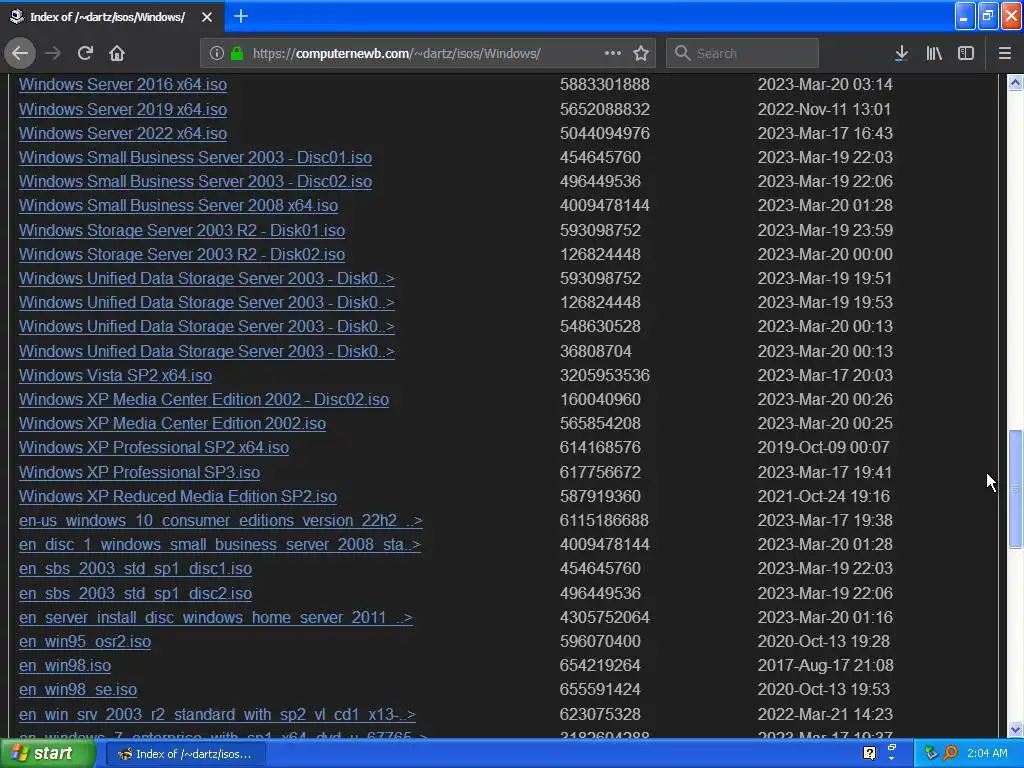This screenshot has height=768, width=1024.
Task: Open the Windows Start menu
Action: click(x=46, y=754)
